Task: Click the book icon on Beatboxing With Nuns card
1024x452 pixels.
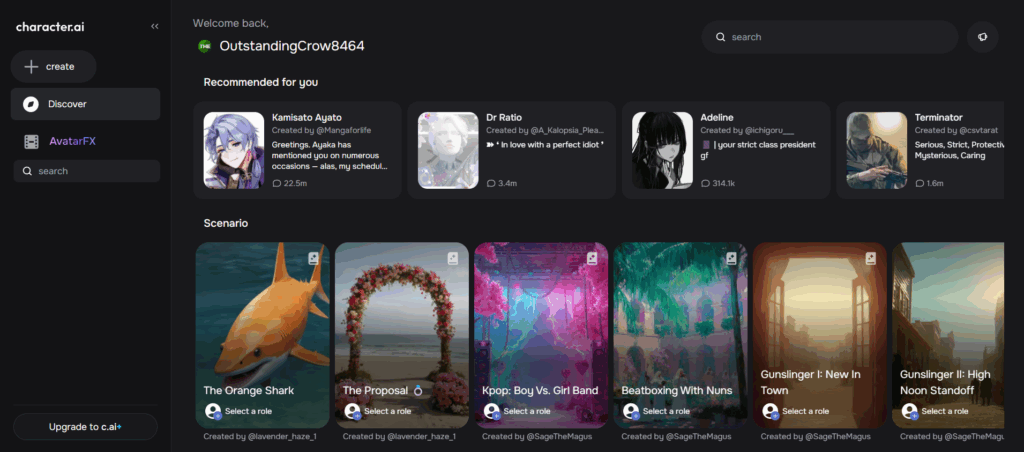Action: [731, 258]
